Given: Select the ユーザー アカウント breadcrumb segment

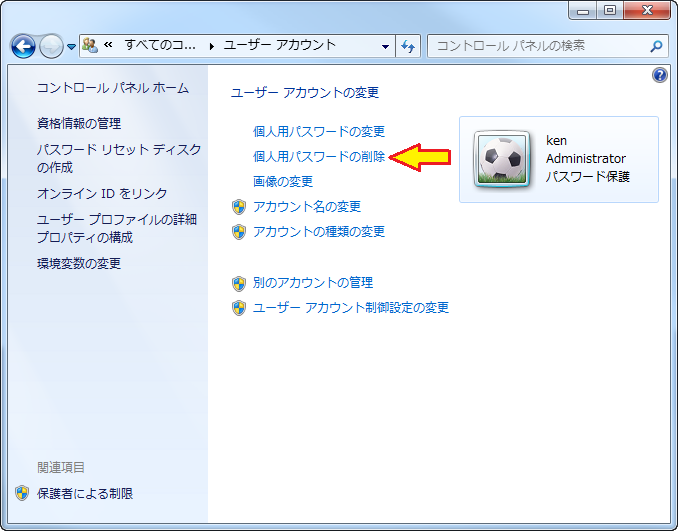Looking at the screenshot, I should coord(279,46).
